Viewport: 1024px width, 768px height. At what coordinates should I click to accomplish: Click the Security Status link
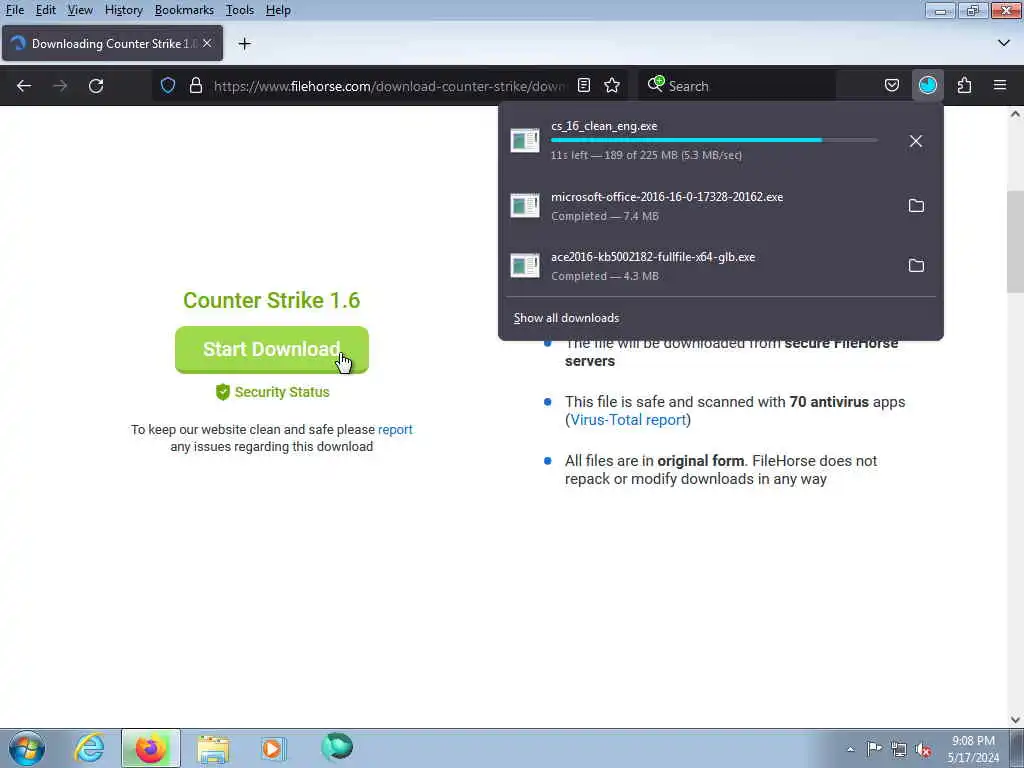click(272, 392)
